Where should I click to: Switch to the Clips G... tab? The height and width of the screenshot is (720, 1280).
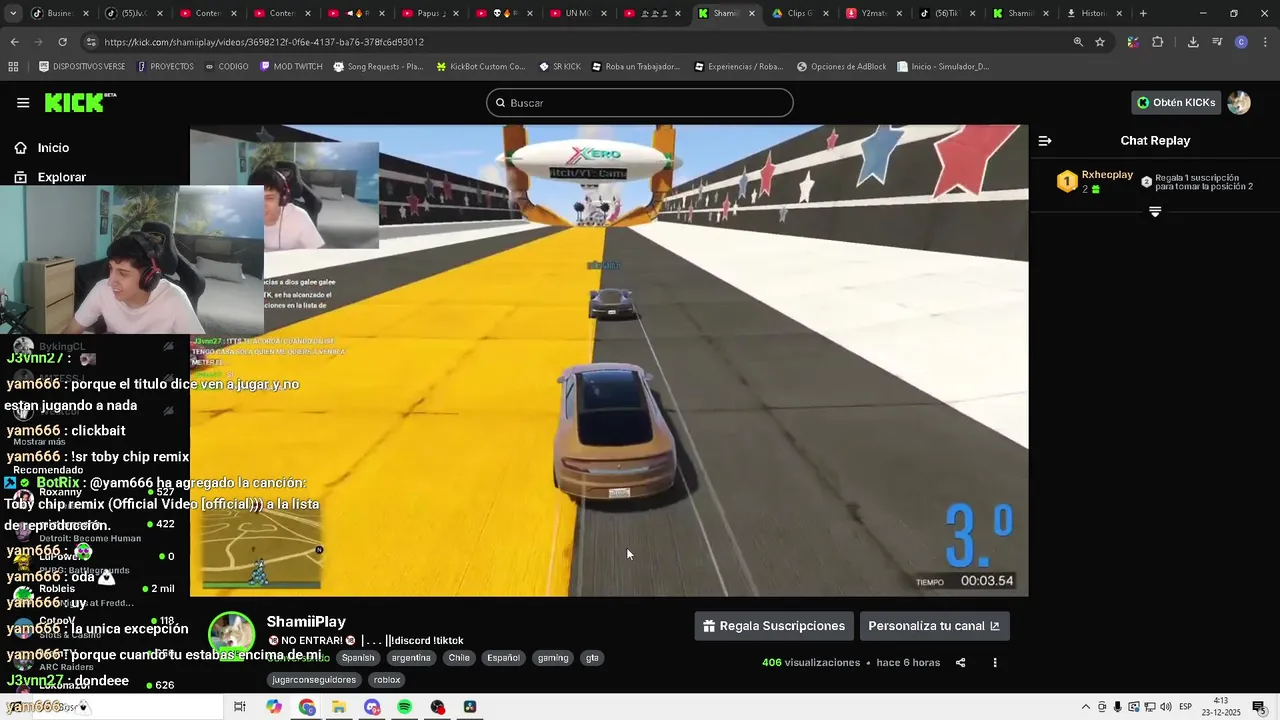click(x=800, y=14)
